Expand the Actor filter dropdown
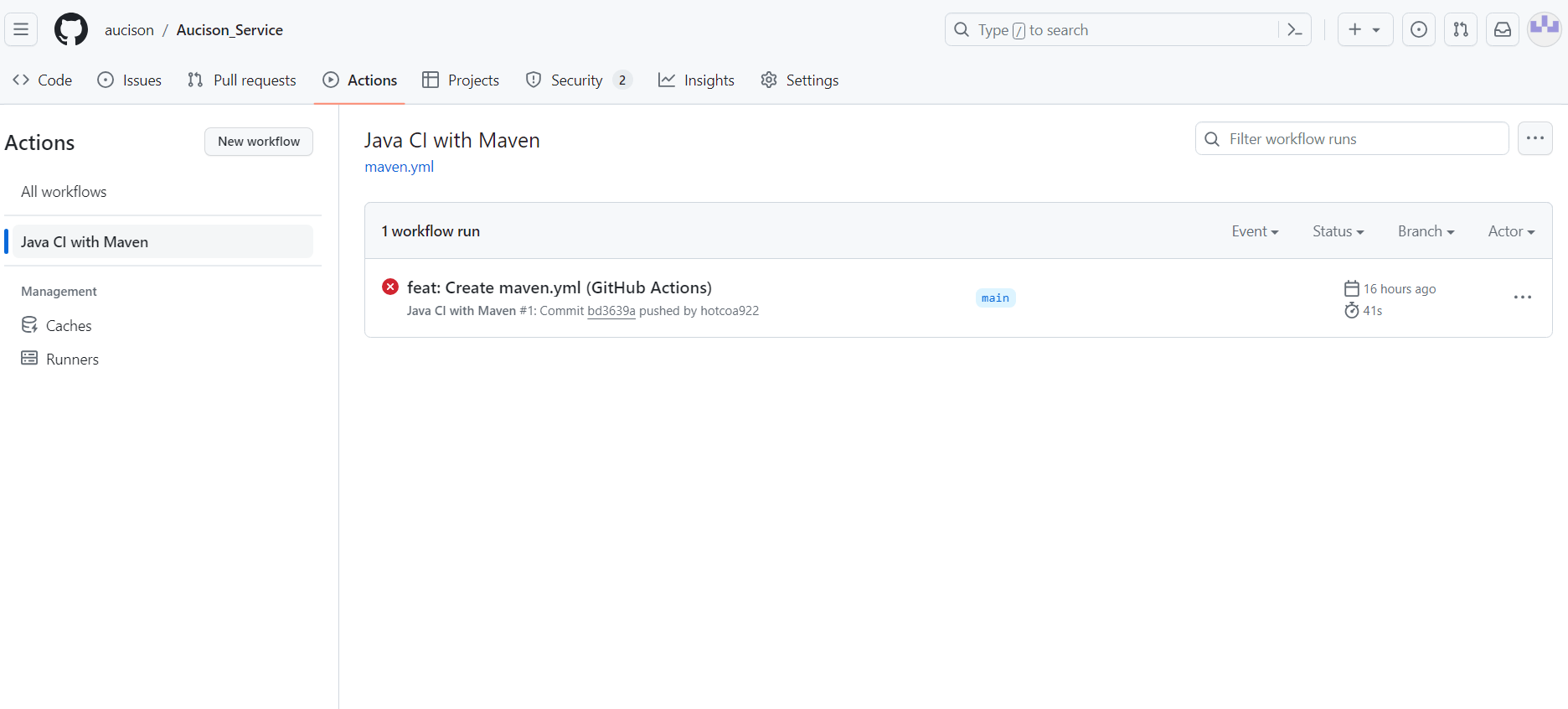The height and width of the screenshot is (709, 1568). 1511,231
